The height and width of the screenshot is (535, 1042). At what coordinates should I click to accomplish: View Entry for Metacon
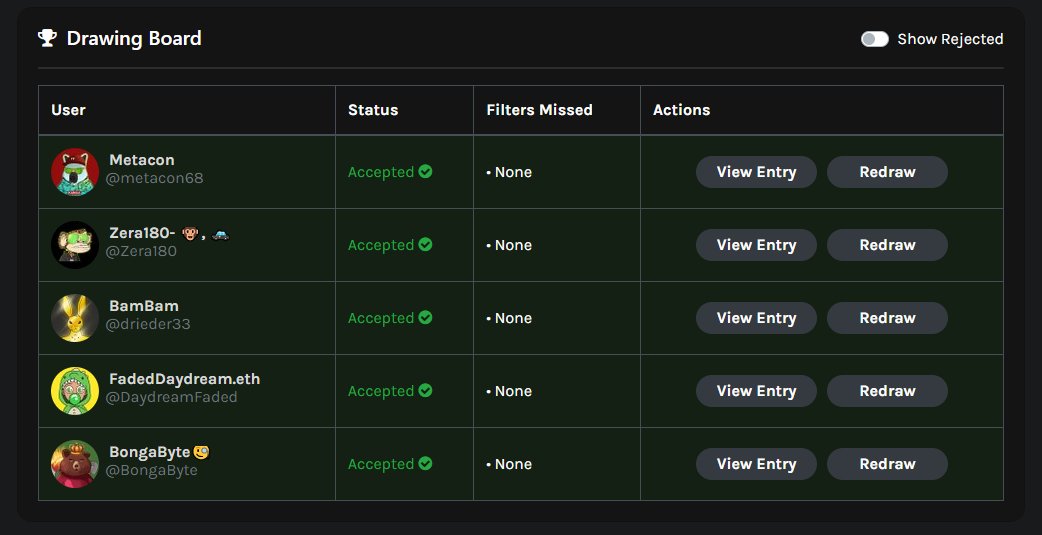pos(756,172)
